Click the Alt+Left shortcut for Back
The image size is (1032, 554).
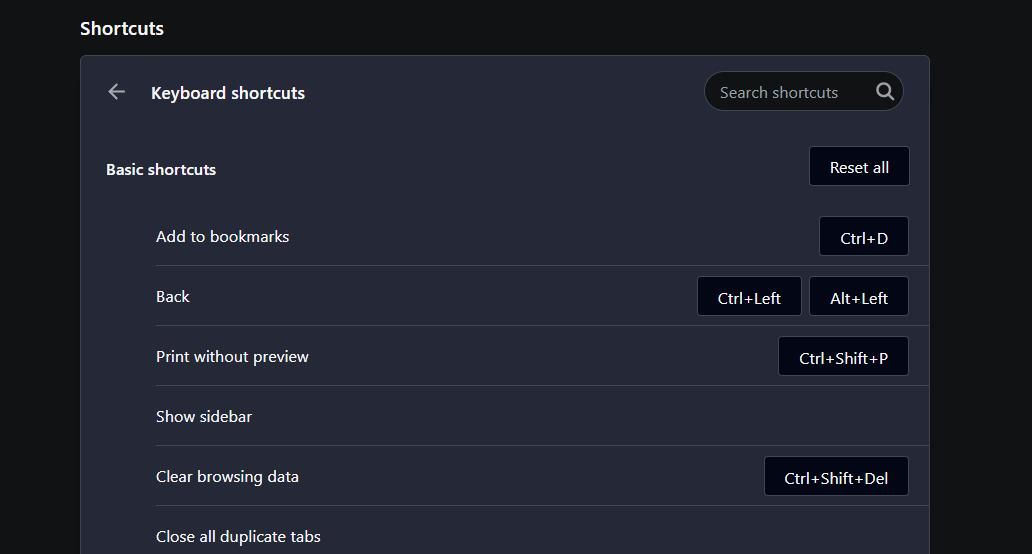point(859,297)
